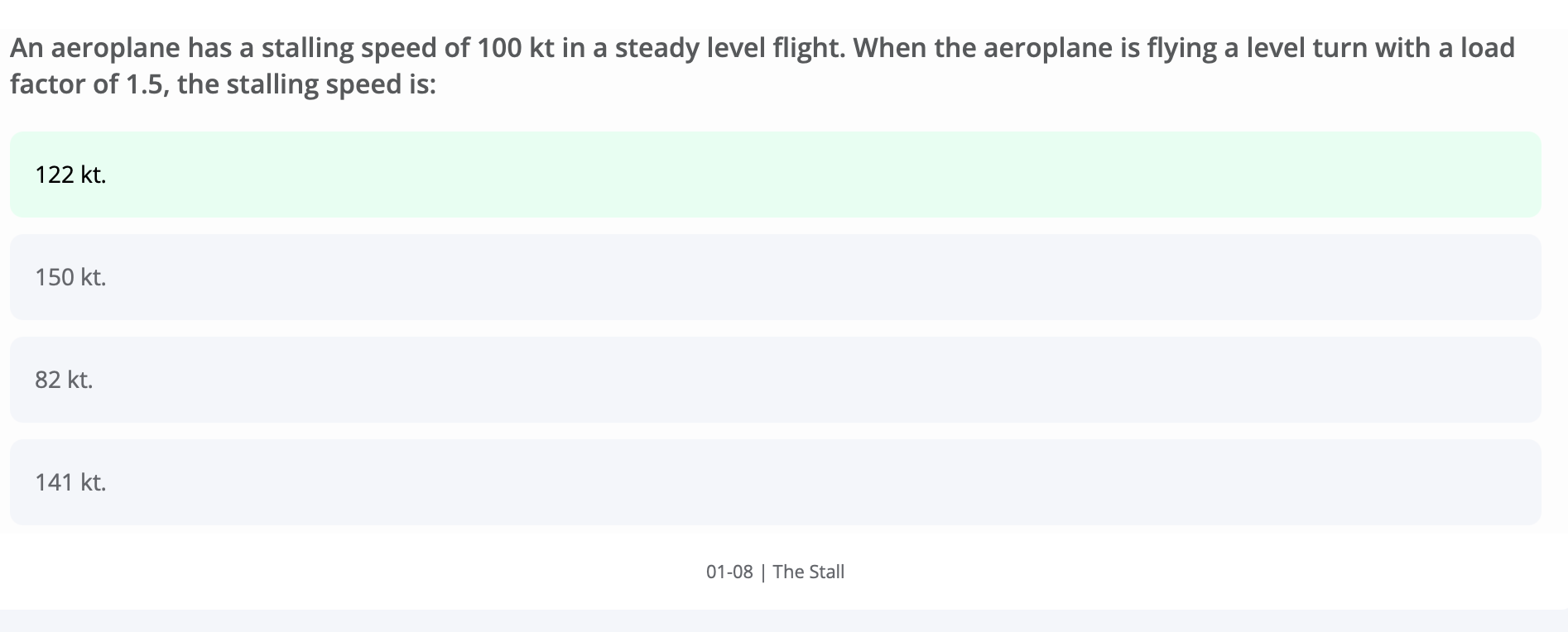Pick the 82 kt. answer option
Screen dimensions: 1568x632
(x=775, y=380)
